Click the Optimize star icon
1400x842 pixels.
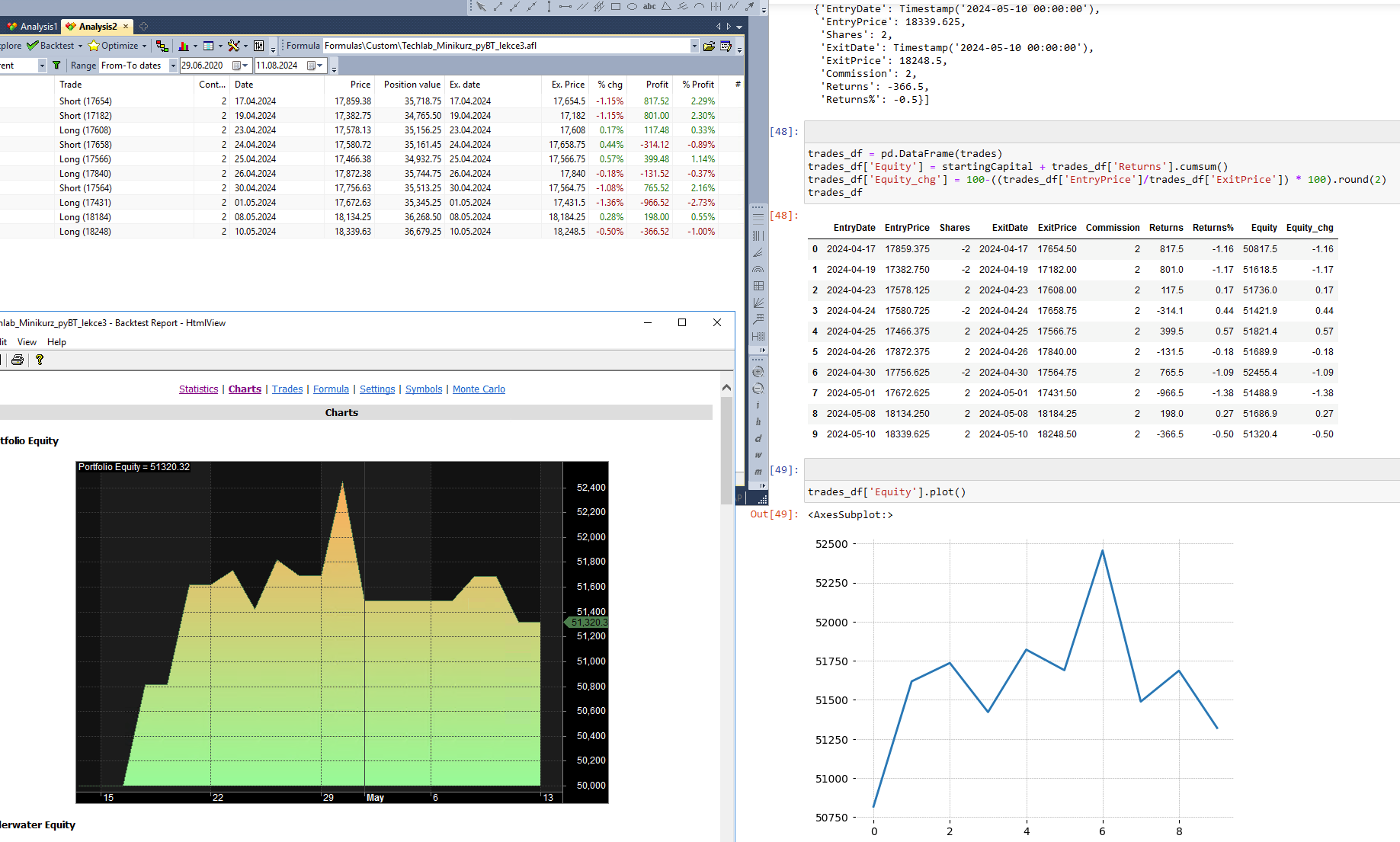pos(94,46)
